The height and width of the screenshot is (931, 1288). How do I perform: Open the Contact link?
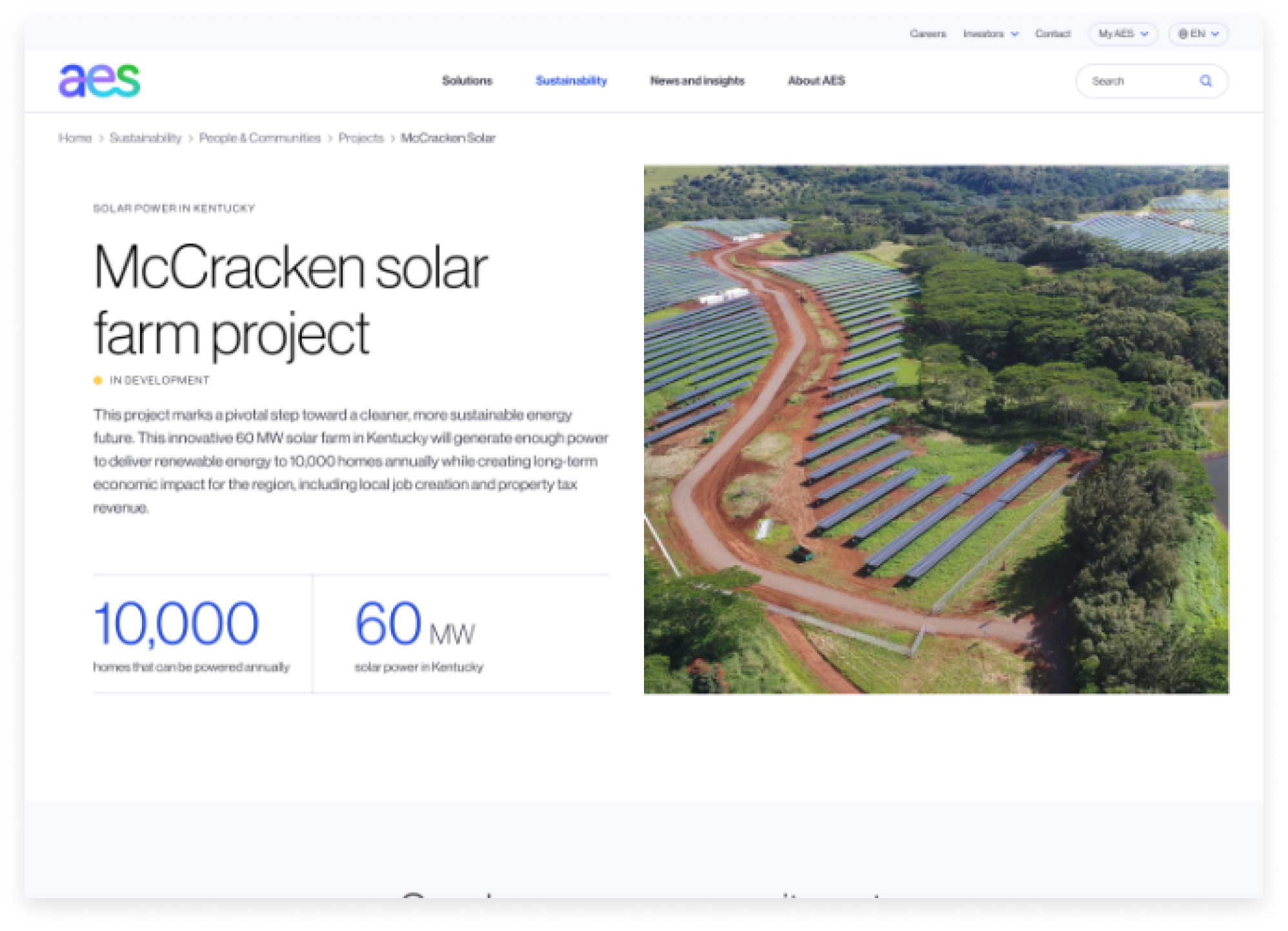1052,34
